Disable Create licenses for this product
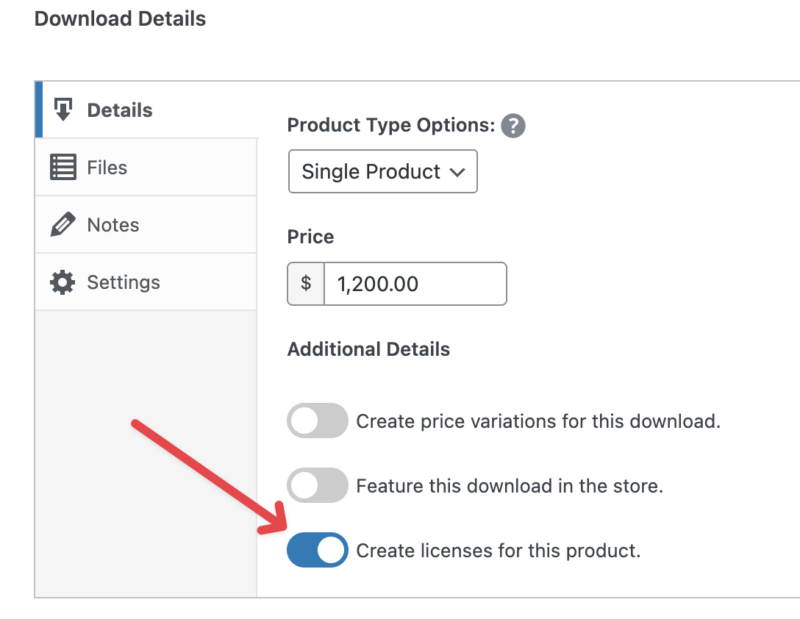 pos(317,550)
